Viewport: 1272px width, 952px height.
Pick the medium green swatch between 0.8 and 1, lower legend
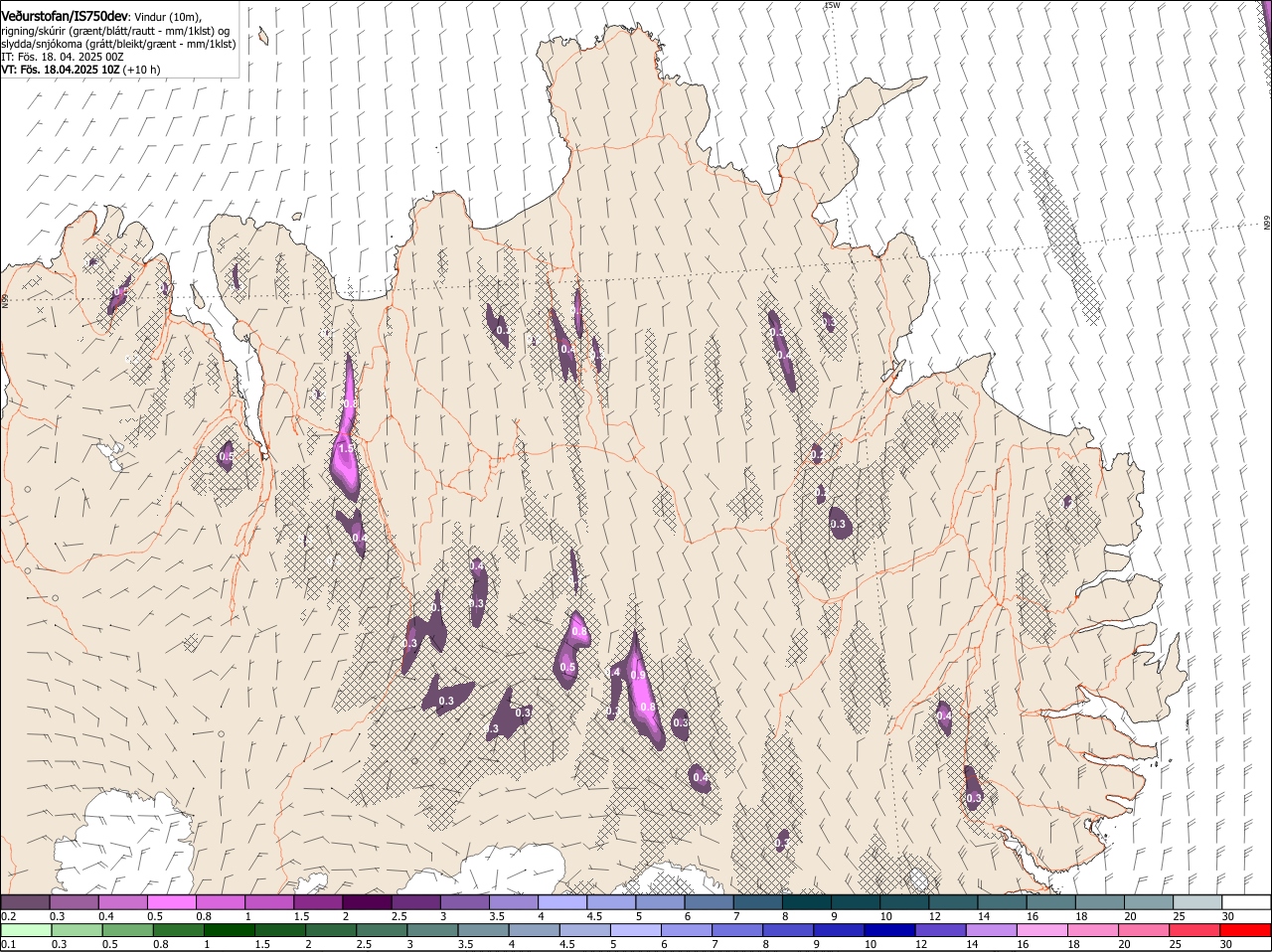178,931
